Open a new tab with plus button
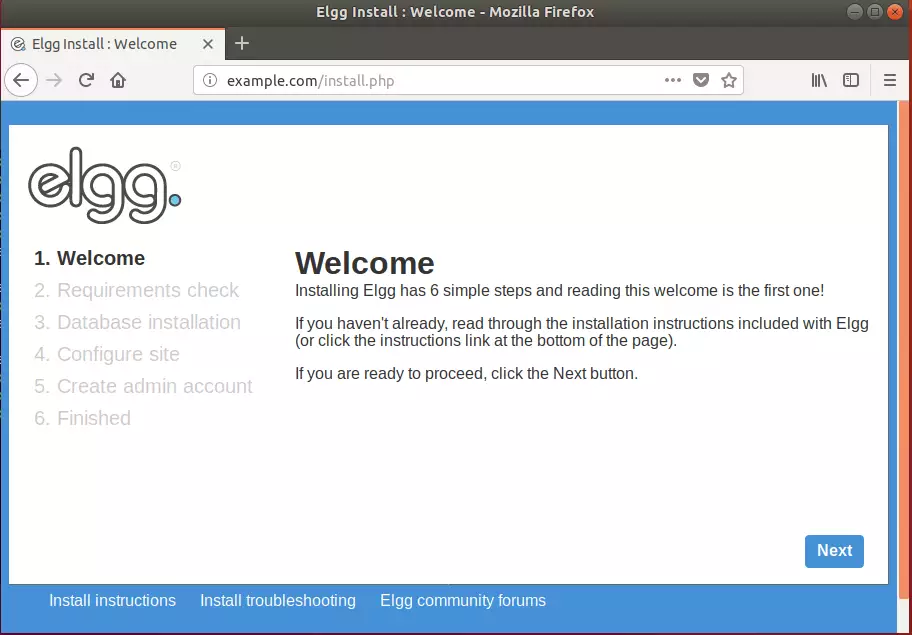 [241, 43]
